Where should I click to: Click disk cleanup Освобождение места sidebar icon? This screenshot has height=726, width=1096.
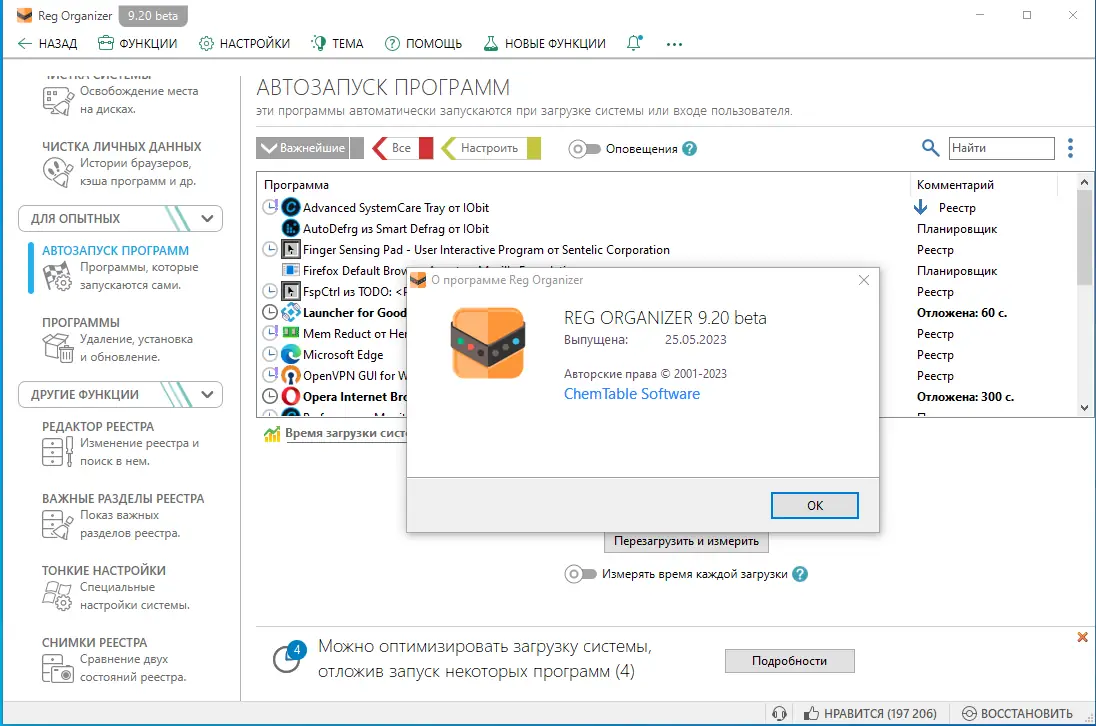[x=57, y=100]
